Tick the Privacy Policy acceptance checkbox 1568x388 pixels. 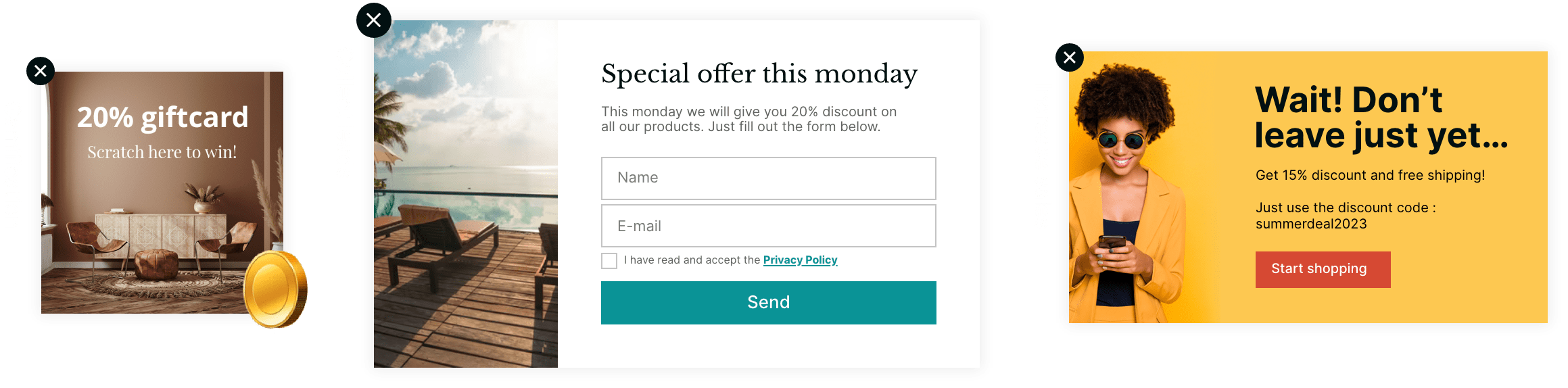point(609,261)
